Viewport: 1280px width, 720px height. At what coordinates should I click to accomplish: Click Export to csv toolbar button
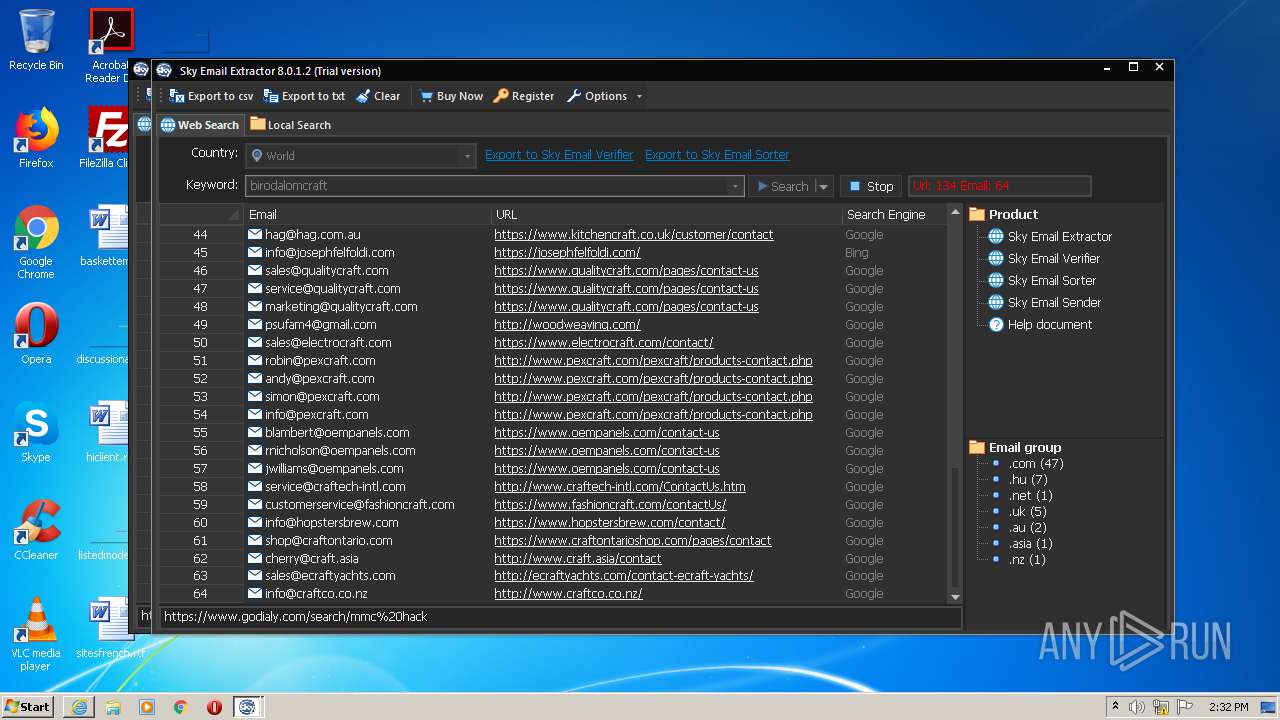pyautogui.click(x=211, y=96)
